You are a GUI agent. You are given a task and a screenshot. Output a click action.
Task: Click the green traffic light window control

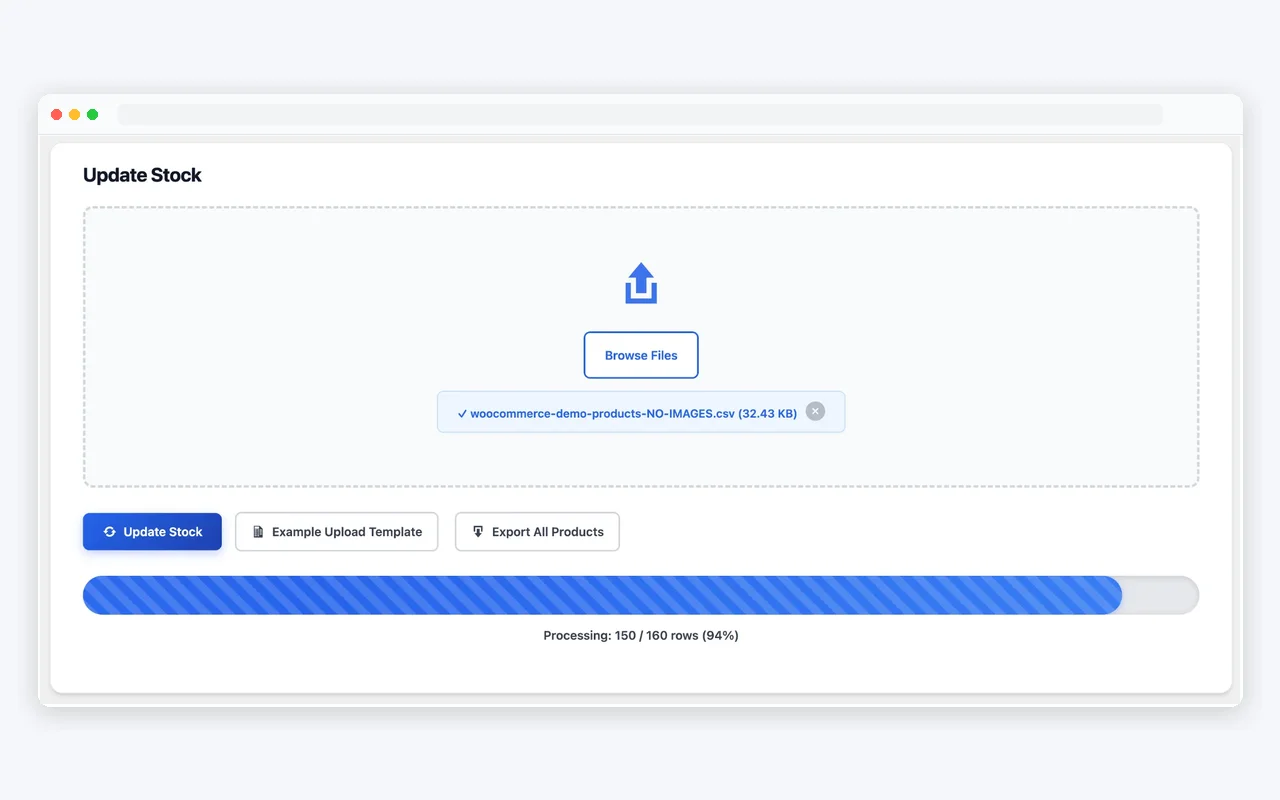[x=93, y=114]
